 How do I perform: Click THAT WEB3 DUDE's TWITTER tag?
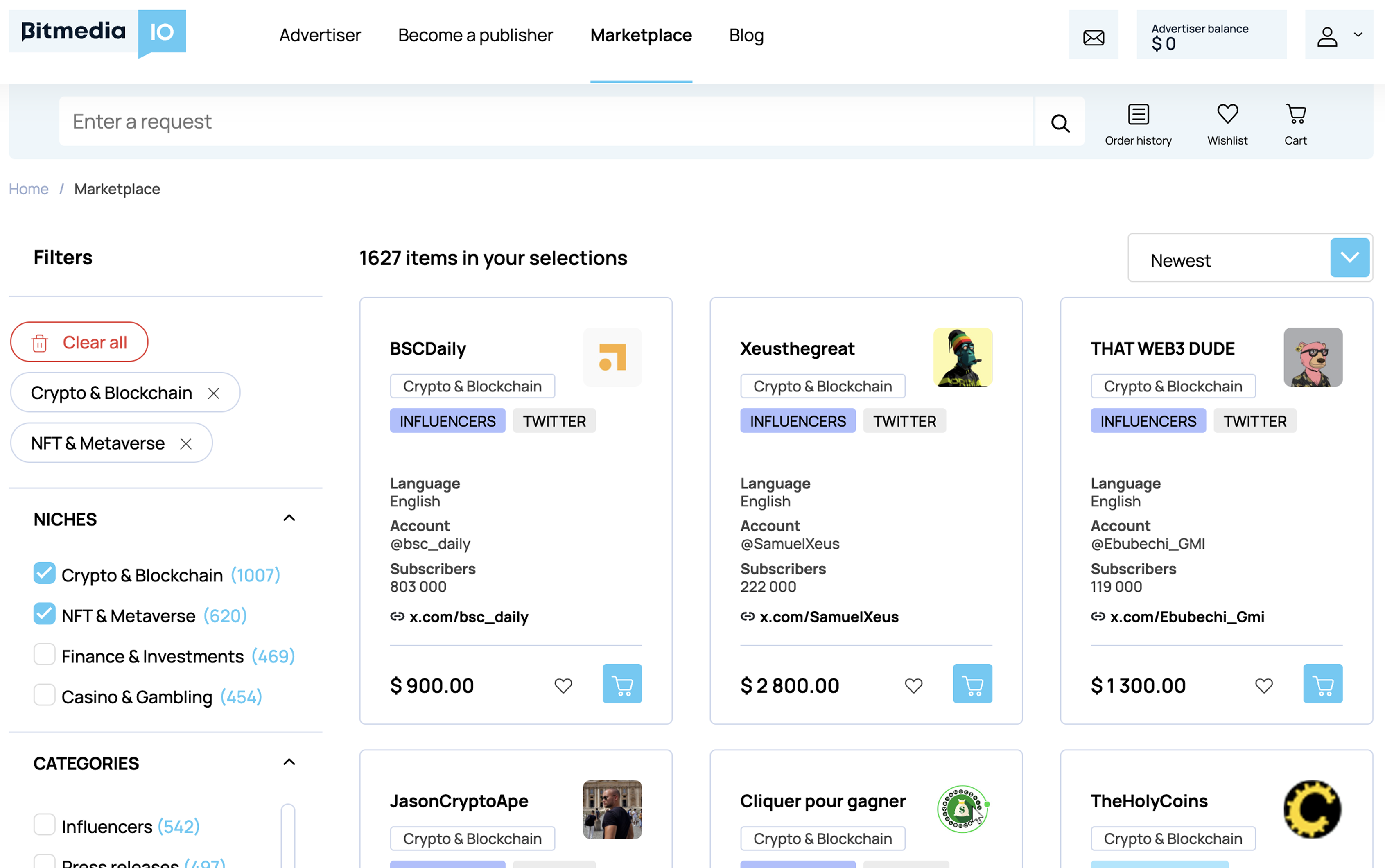point(1255,421)
